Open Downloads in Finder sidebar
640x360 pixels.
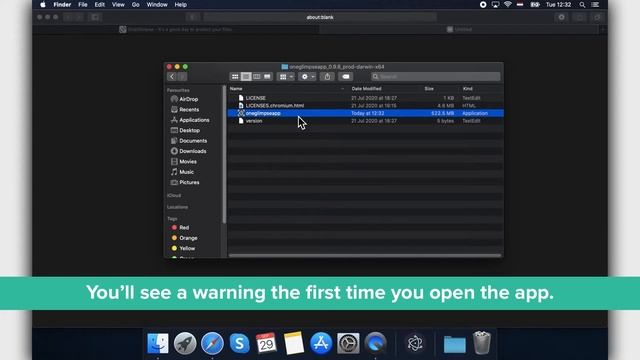188,151
